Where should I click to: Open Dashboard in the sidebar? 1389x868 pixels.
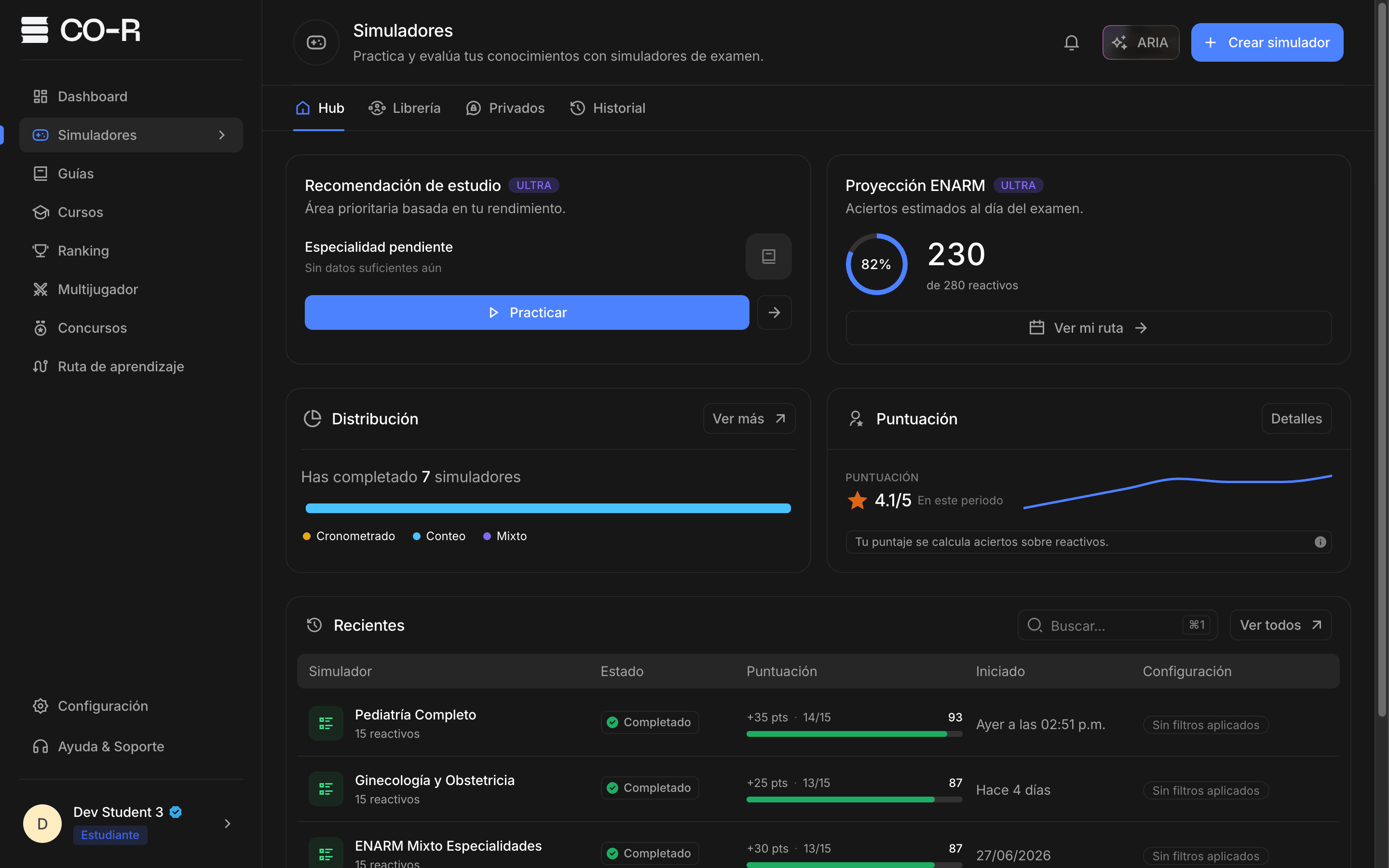(131, 96)
